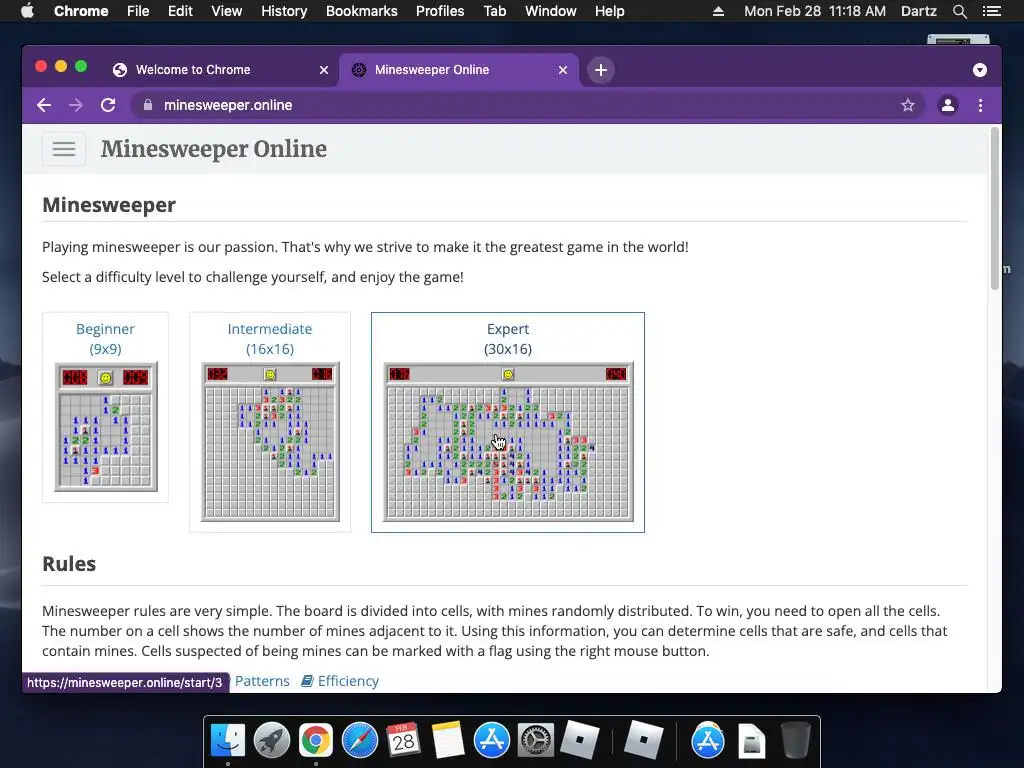Open Spotlight search icon
Image resolution: width=1024 pixels, height=768 pixels.
(x=959, y=11)
